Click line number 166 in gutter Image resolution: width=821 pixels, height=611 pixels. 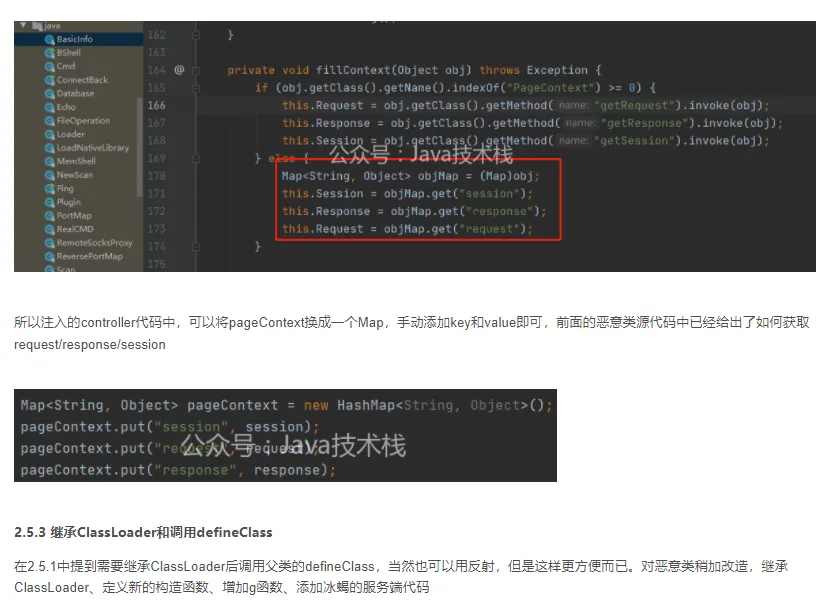157,105
